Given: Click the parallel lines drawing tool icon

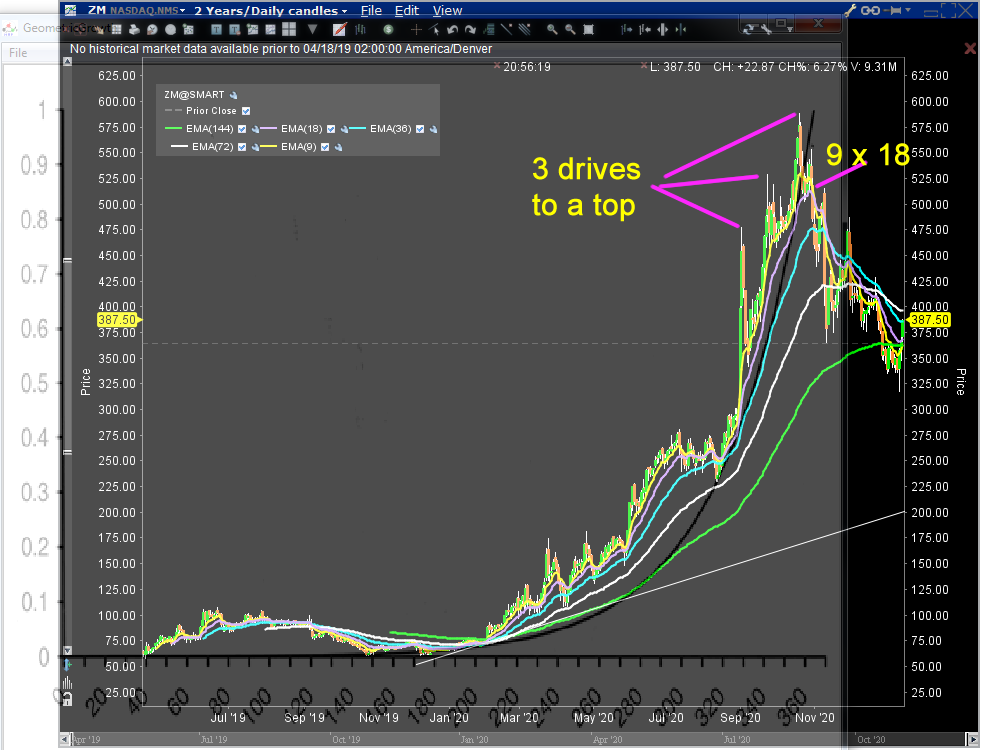Looking at the screenshot, I should (524, 29).
